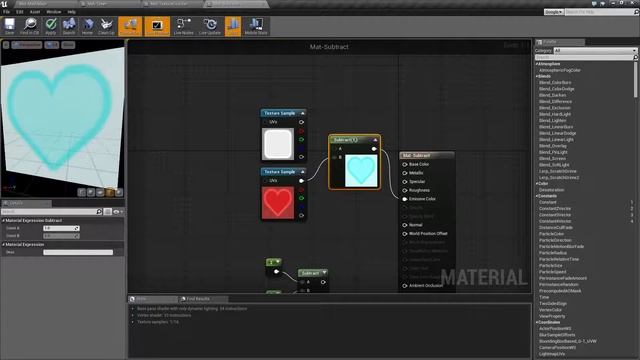
Task: Select the VertexColor palette entry
Action: pos(550,310)
